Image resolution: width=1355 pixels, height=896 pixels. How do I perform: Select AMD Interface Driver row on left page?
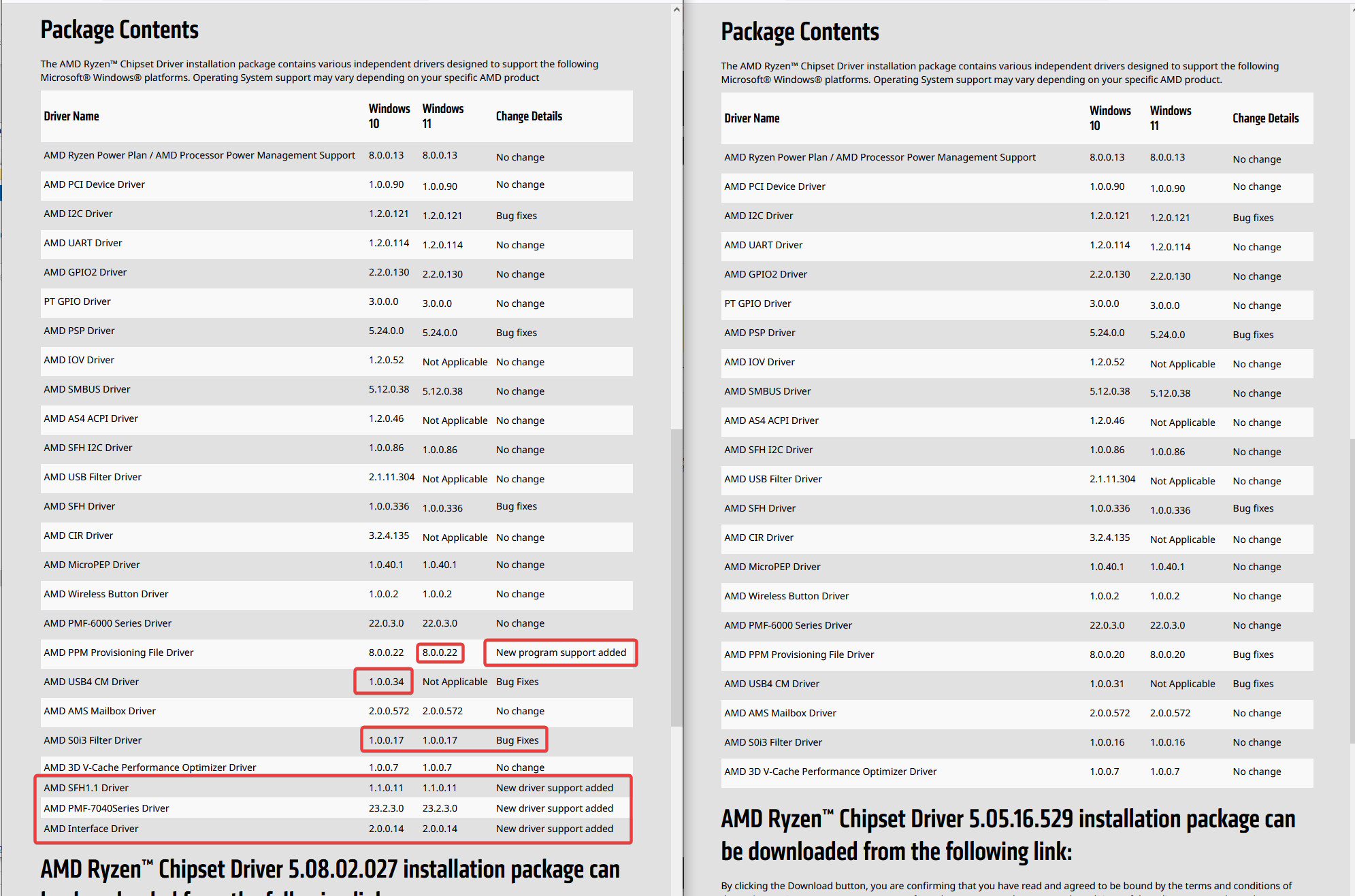coord(333,829)
